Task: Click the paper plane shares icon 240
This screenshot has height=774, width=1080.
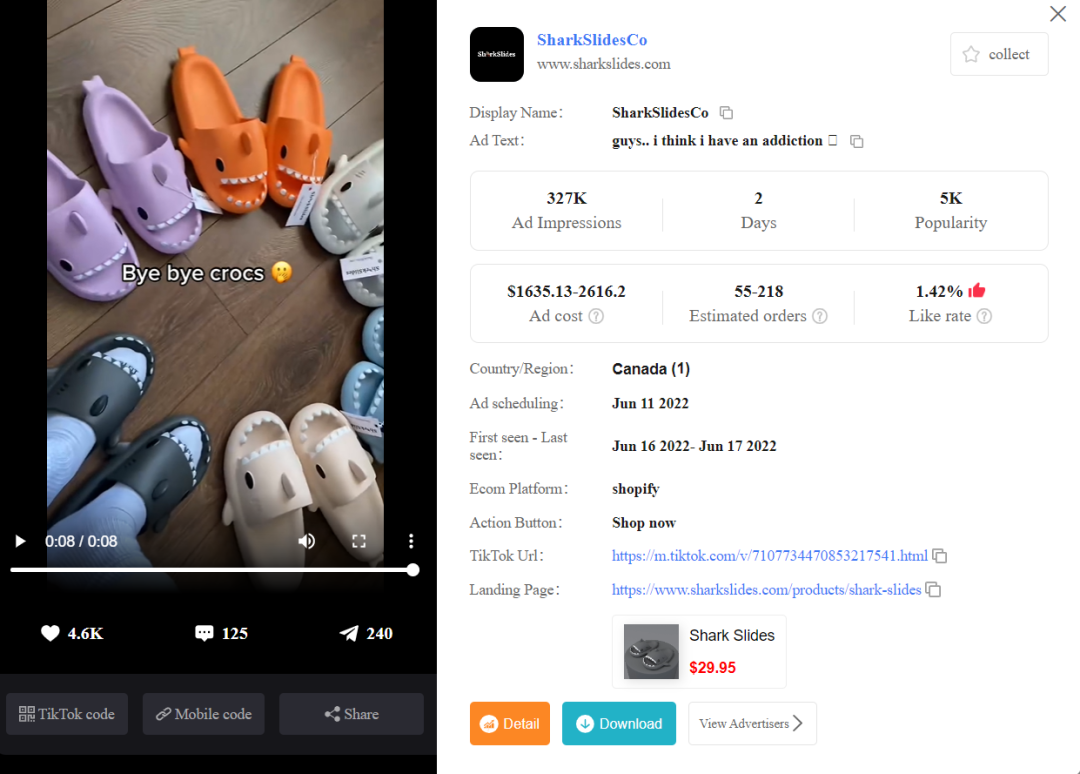Action: pos(349,634)
